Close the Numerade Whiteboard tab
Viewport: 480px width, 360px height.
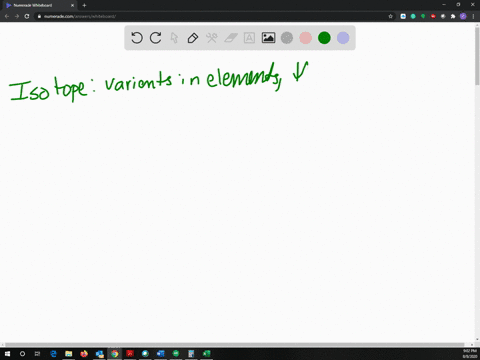pyautogui.click(x=72, y=5)
